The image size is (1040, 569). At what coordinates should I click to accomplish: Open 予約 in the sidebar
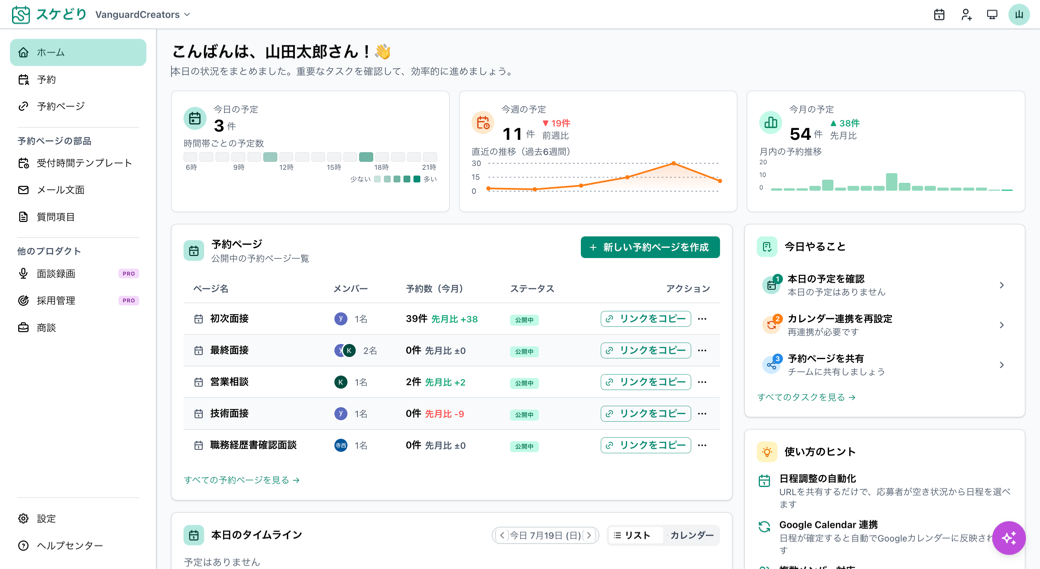78,80
